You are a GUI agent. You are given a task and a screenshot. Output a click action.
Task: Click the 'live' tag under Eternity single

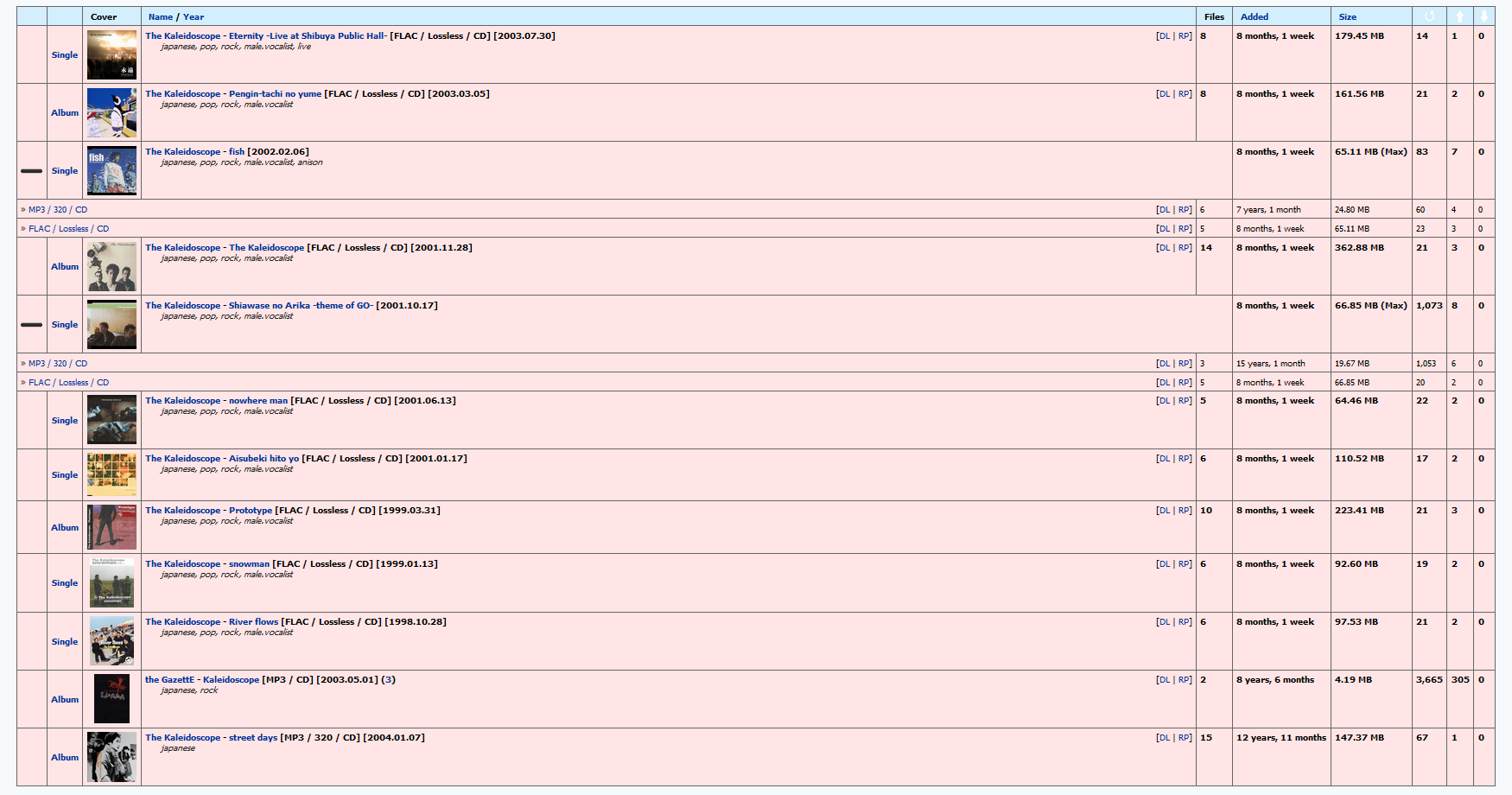(x=304, y=47)
